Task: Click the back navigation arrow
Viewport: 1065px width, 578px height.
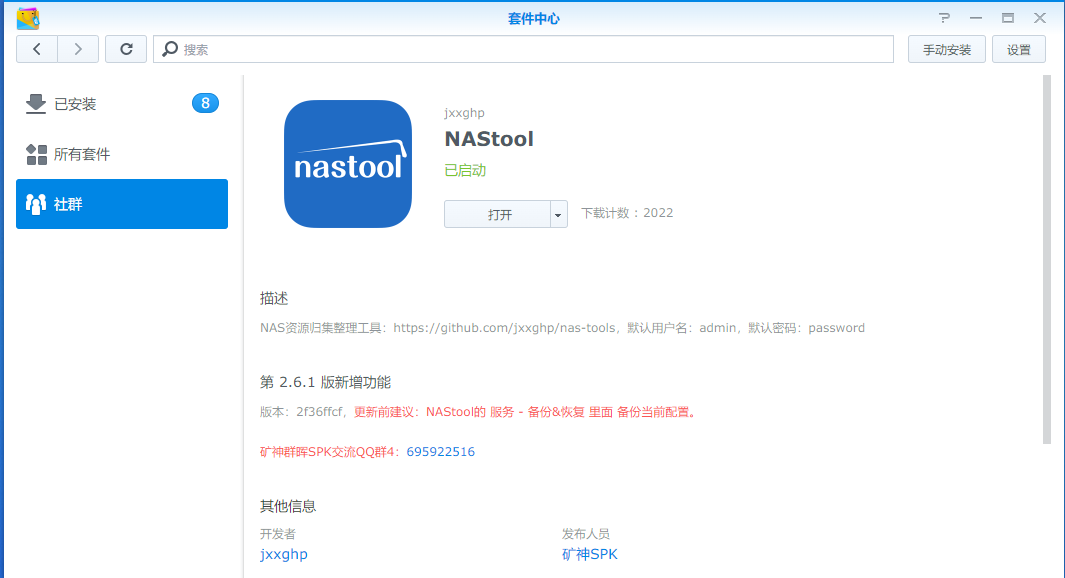Action: tap(37, 49)
